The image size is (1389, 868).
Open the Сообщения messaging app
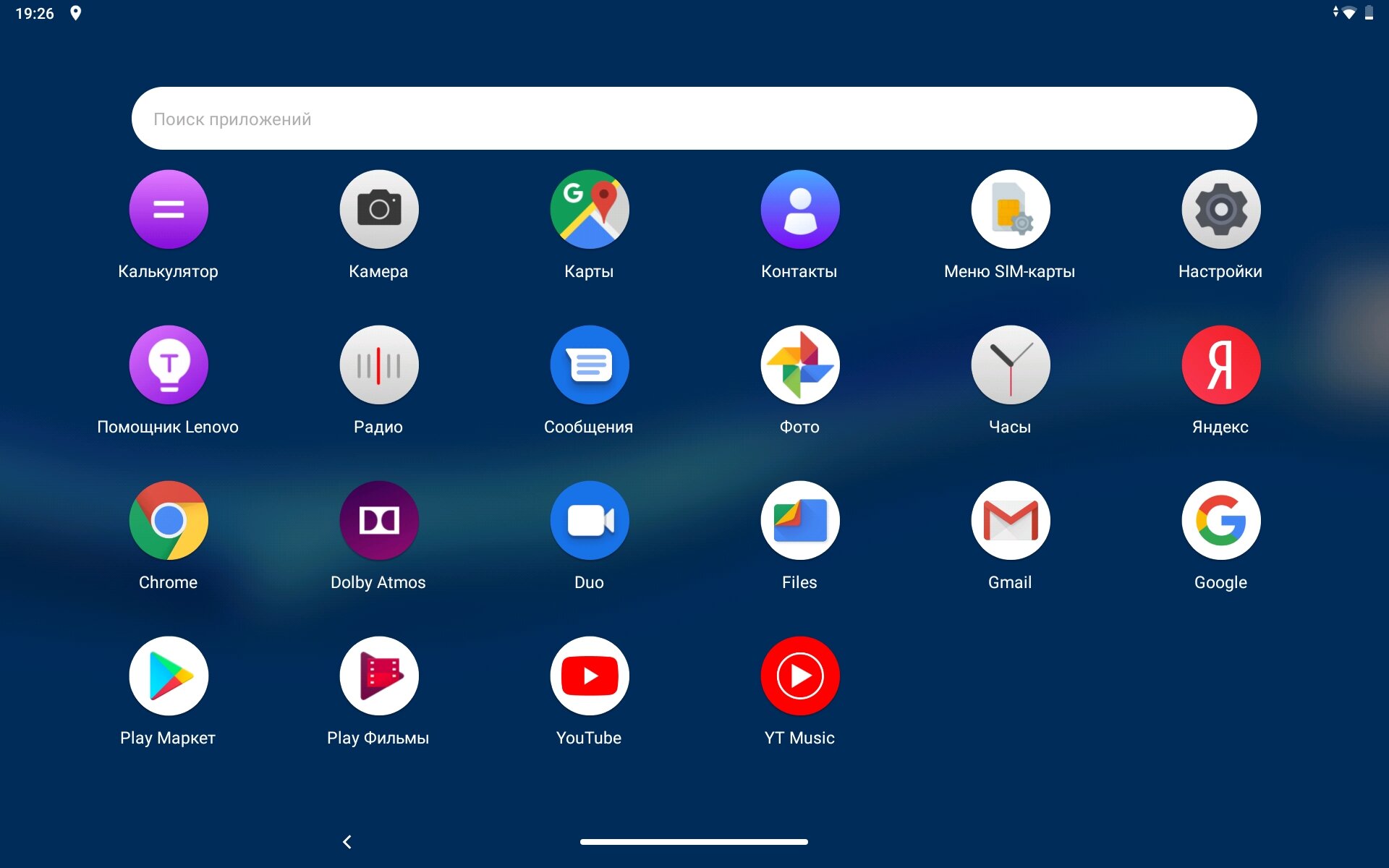[x=590, y=365]
